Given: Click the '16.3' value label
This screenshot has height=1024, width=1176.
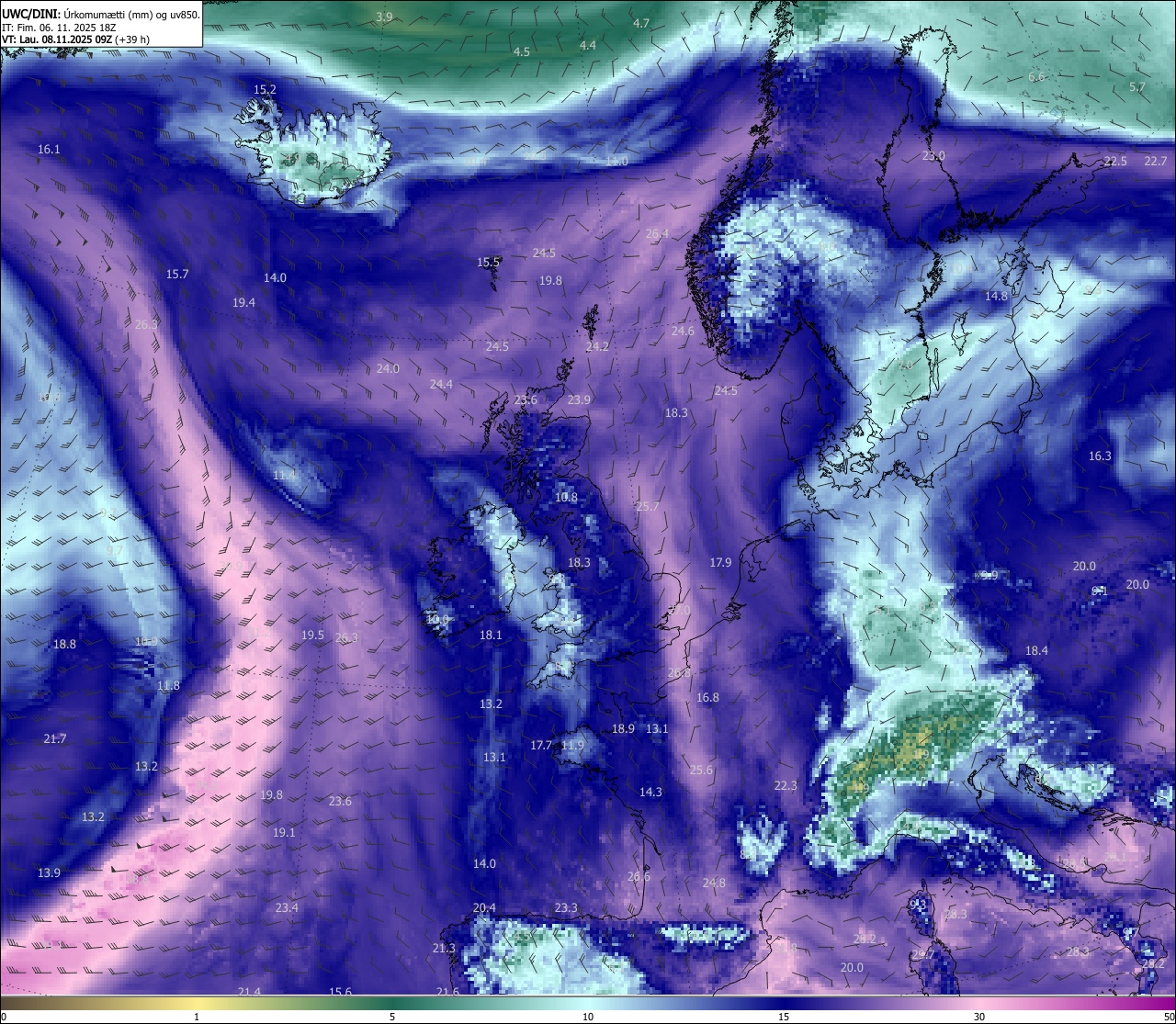Looking at the screenshot, I should click(1100, 456).
